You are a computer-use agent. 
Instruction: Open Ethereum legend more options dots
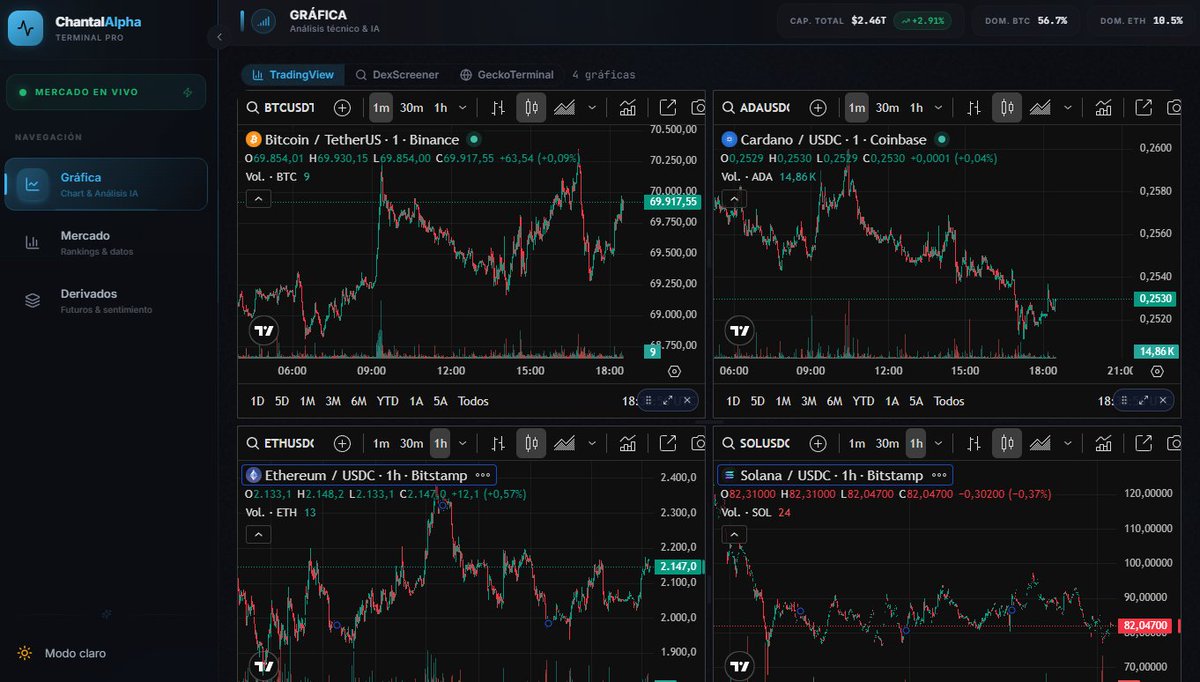click(x=483, y=475)
